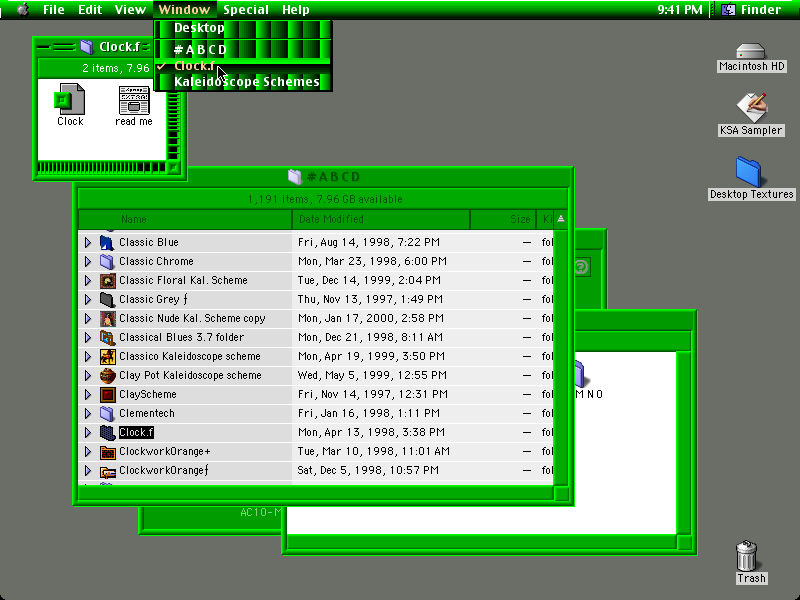Viewport: 800px width, 600px height.
Task: Click the Clay Pot Kaleidoscope scheme icon
Action: [107, 376]
